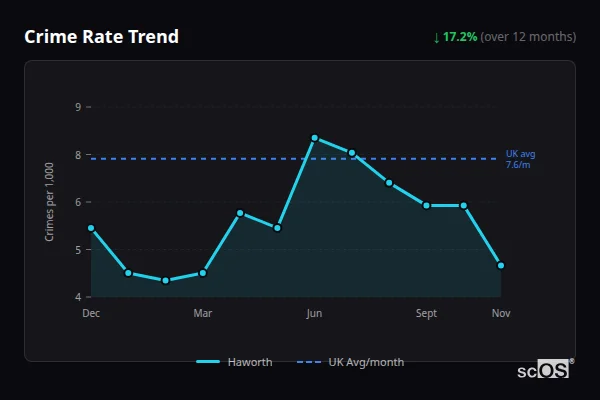Click the data point right before Jun
Image resolution: width=600 pixels, height=400 pixels.
[277, 228]
